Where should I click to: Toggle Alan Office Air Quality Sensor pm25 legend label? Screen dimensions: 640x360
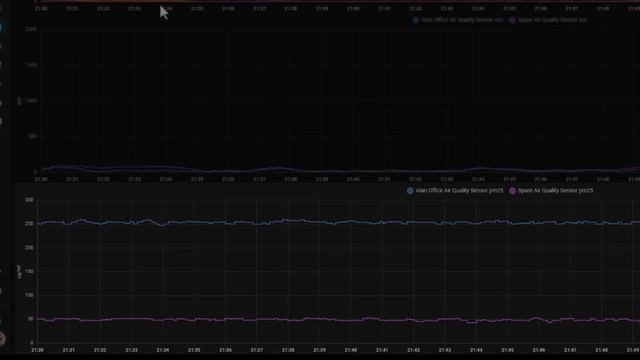459,191
